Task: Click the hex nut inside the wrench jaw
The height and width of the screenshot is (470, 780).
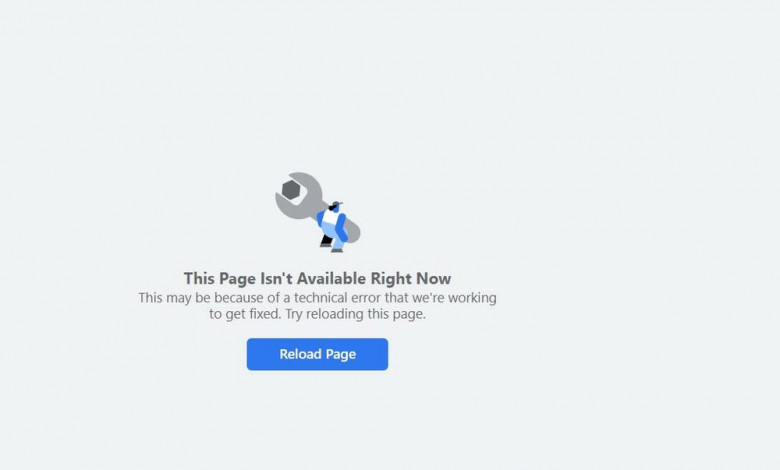Action: tap(291, 189)
